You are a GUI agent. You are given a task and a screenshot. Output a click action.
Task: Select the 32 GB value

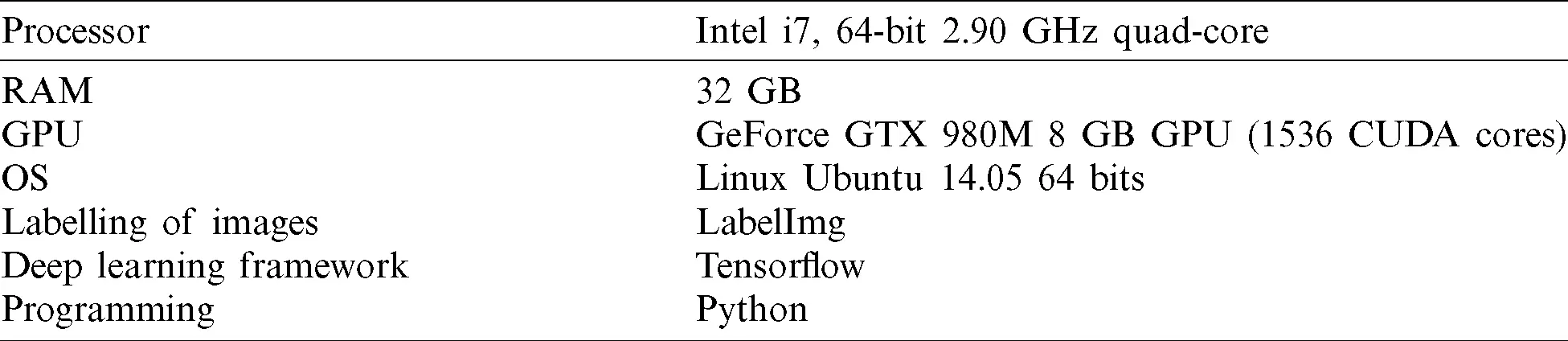click(x=749, y=91)
